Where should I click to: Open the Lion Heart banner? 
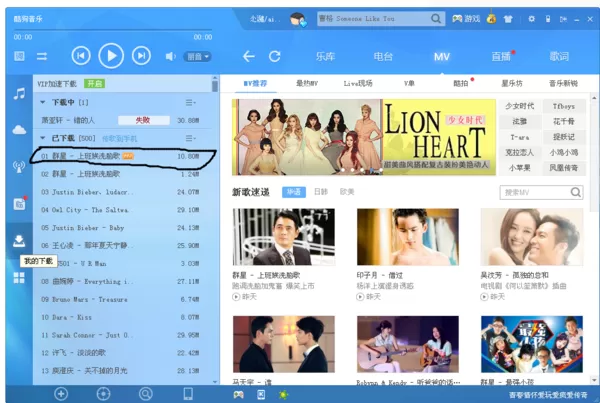coord(364,137)
